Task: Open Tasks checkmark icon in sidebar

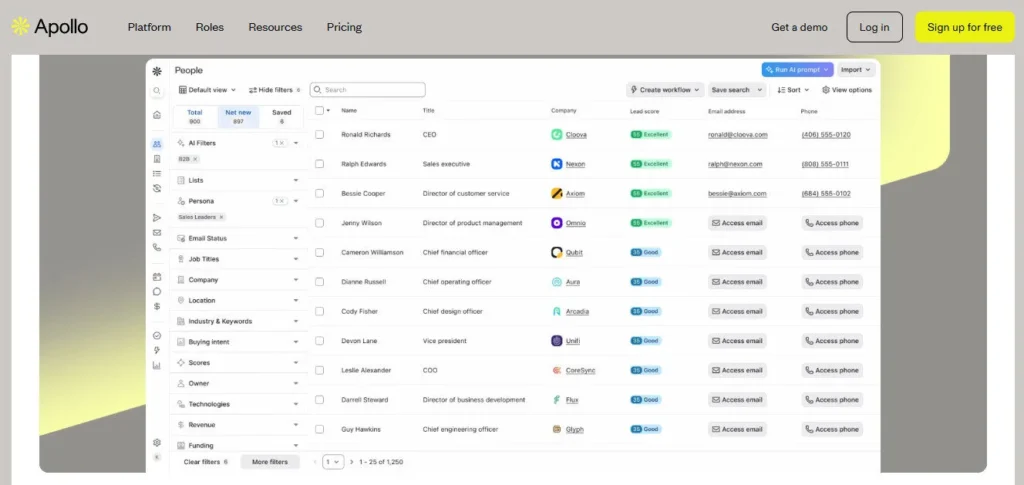Action: tap(157, 336)
